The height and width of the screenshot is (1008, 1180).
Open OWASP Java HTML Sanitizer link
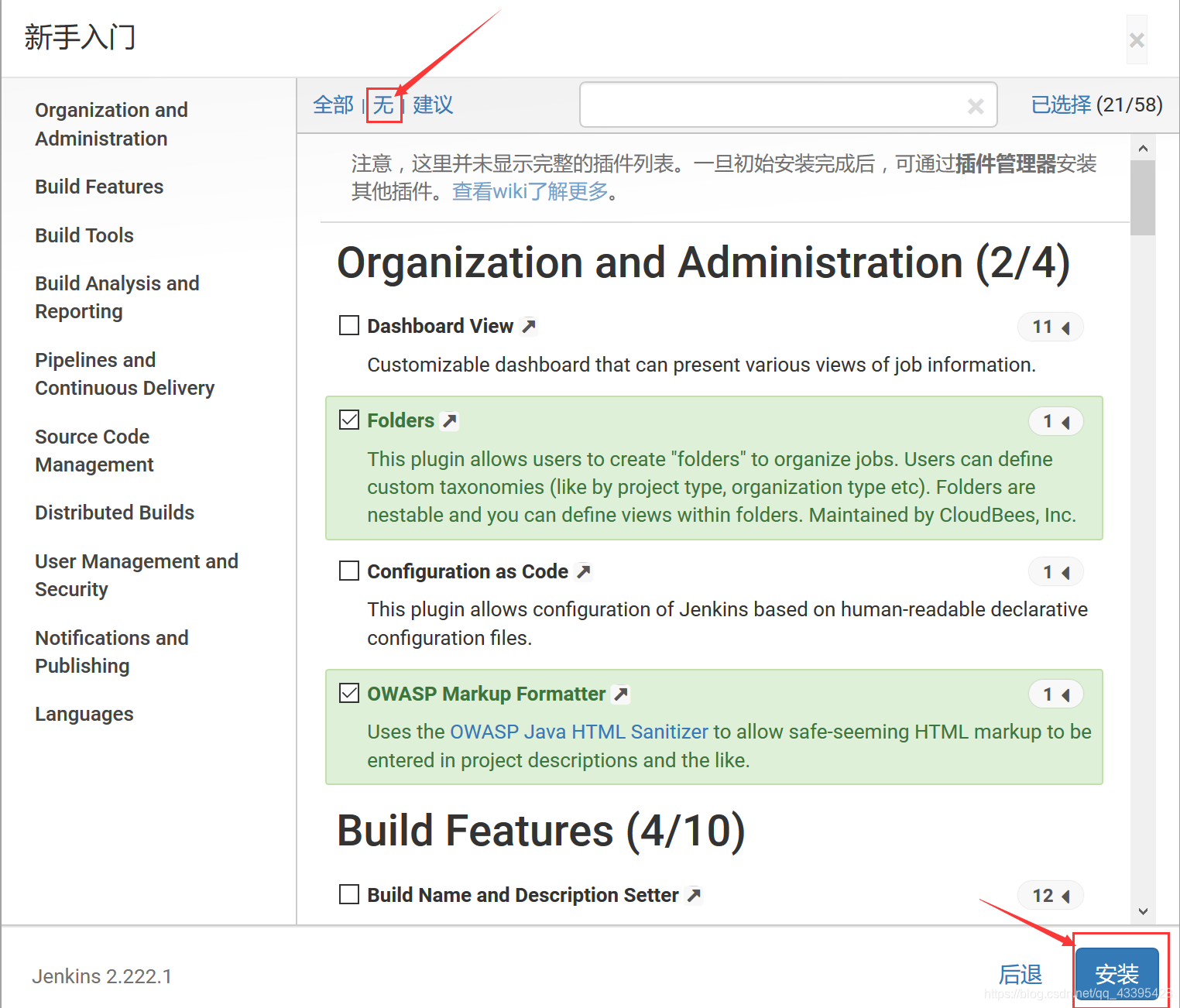579,732
